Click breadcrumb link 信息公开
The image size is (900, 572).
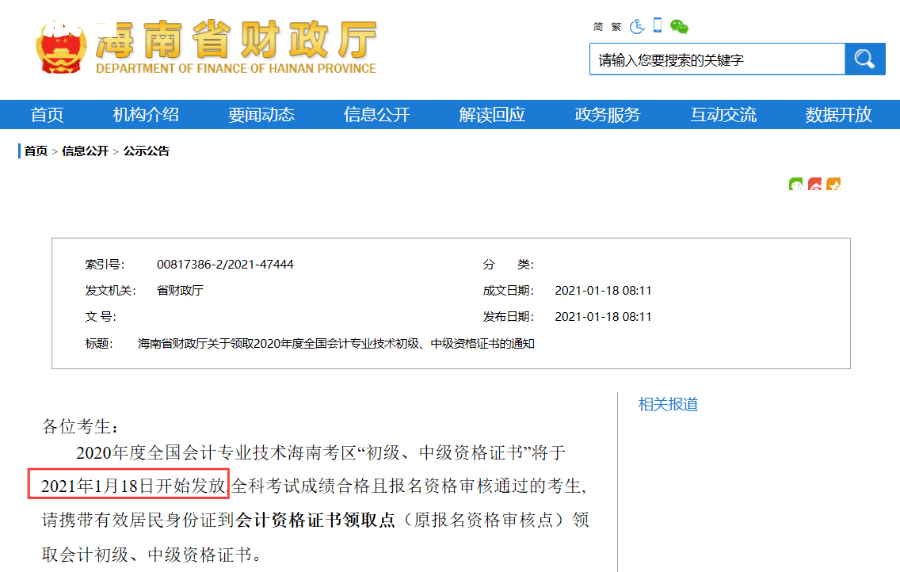(85, 151)
